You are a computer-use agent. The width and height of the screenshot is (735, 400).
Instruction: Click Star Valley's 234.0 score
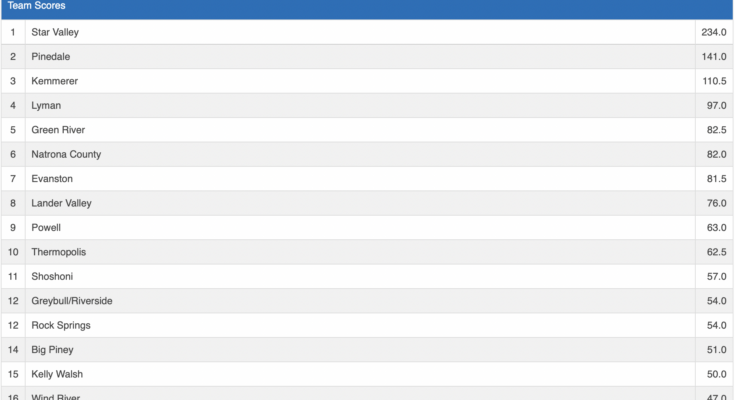[713, 32]
